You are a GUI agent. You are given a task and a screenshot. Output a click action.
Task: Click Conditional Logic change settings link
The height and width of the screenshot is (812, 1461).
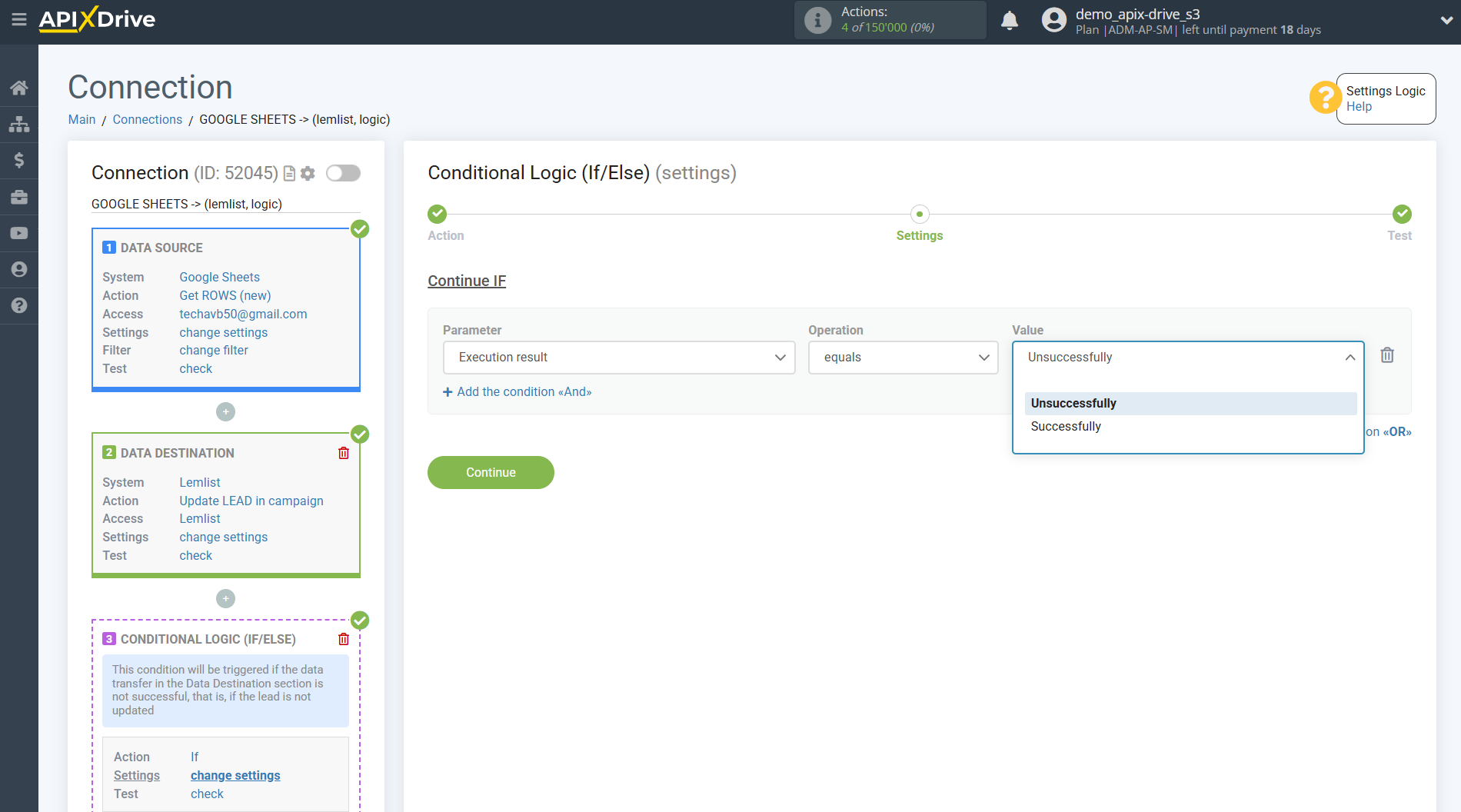point(235,775)
